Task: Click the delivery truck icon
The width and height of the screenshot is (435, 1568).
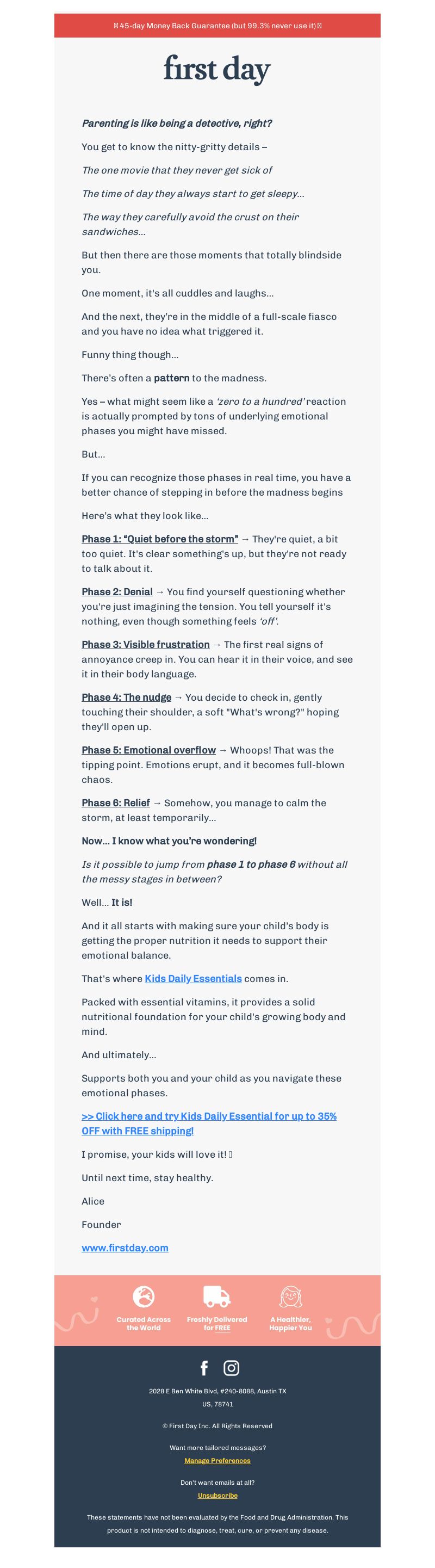Action: pos(216,1297)
